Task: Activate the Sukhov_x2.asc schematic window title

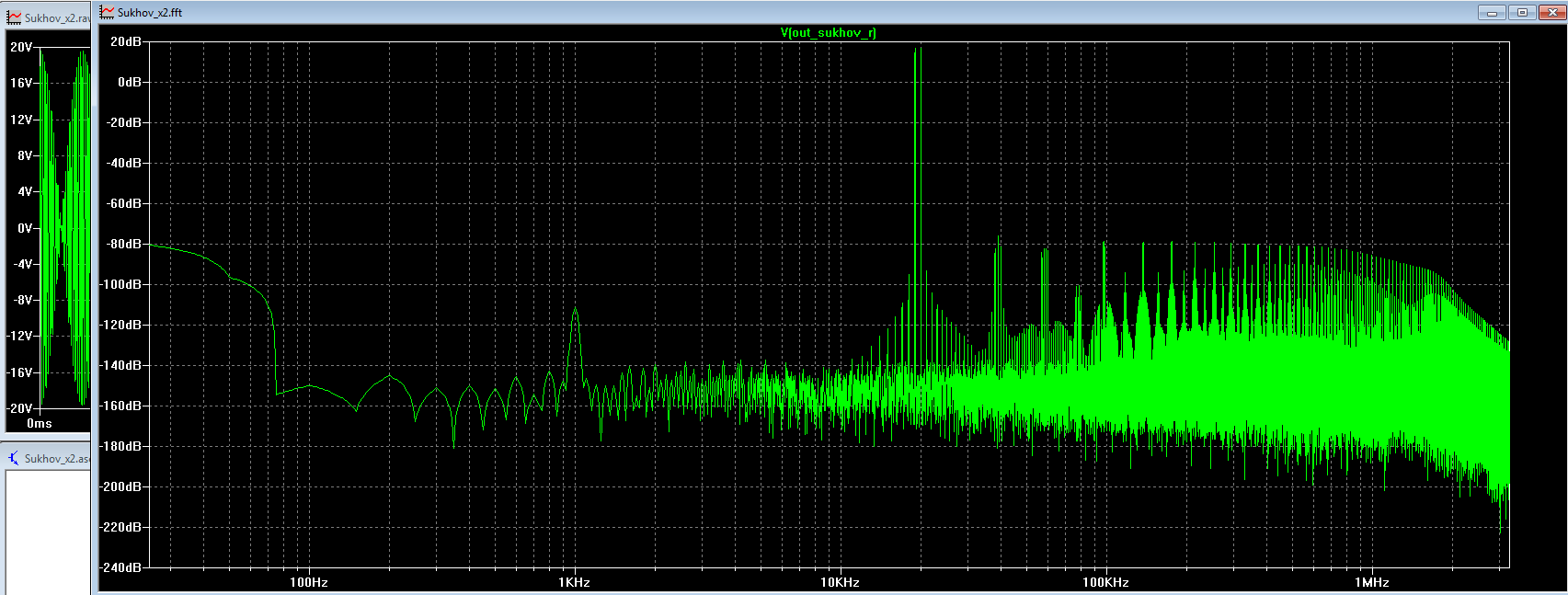Action: point(57,458)
